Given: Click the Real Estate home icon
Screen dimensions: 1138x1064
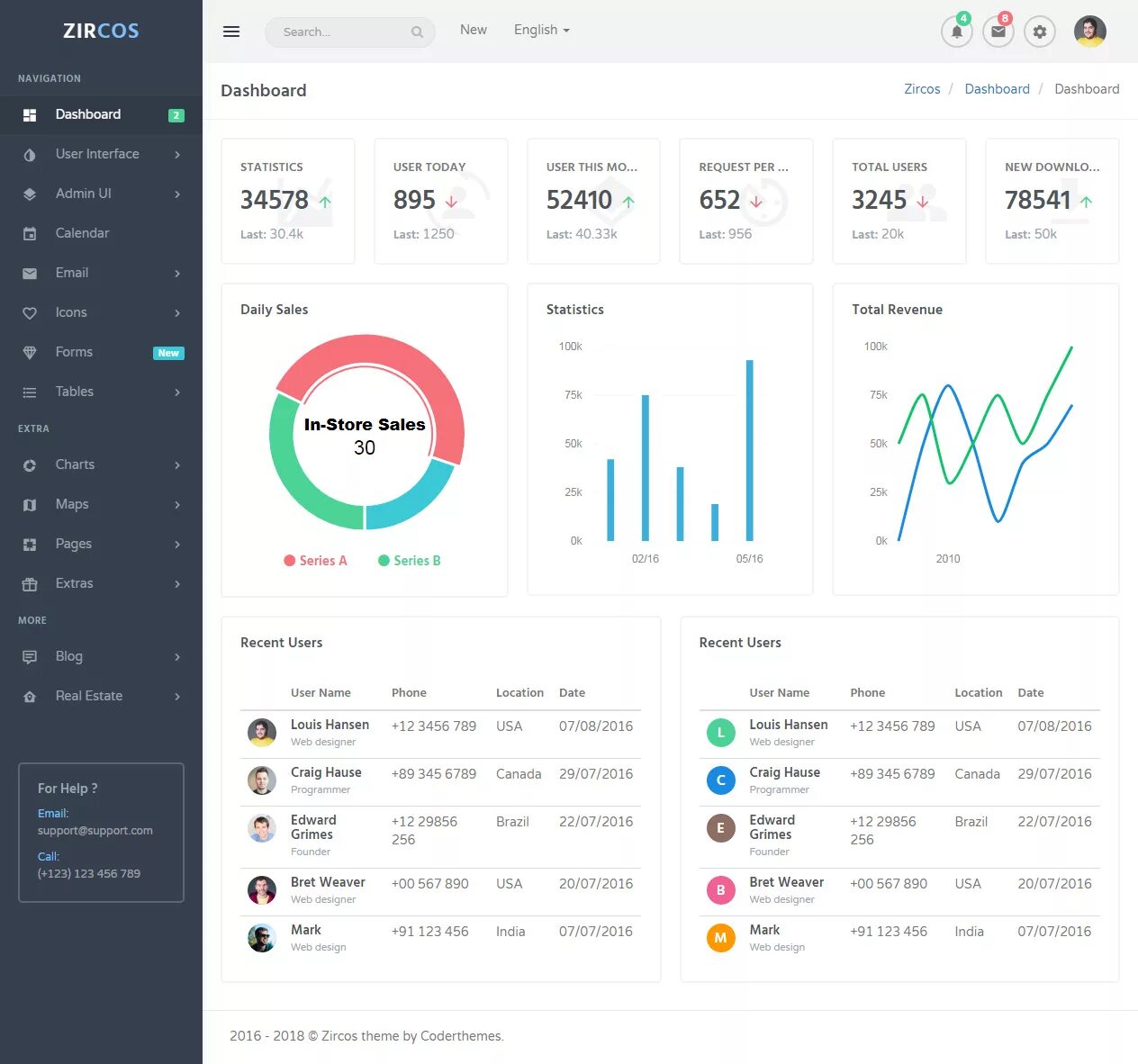Looking at the screenshot, I should pyautogui.click(x=30, y=697).
